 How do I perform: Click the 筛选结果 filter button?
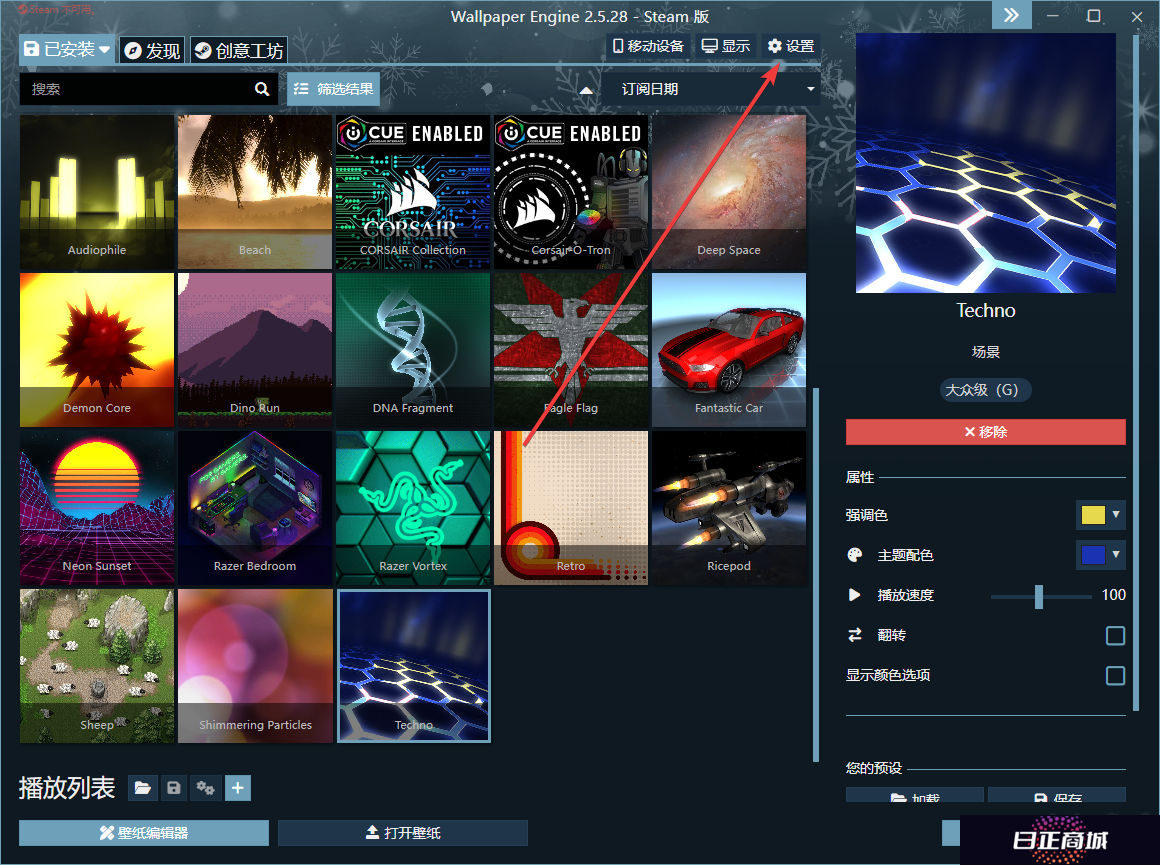tap(333, 89)
